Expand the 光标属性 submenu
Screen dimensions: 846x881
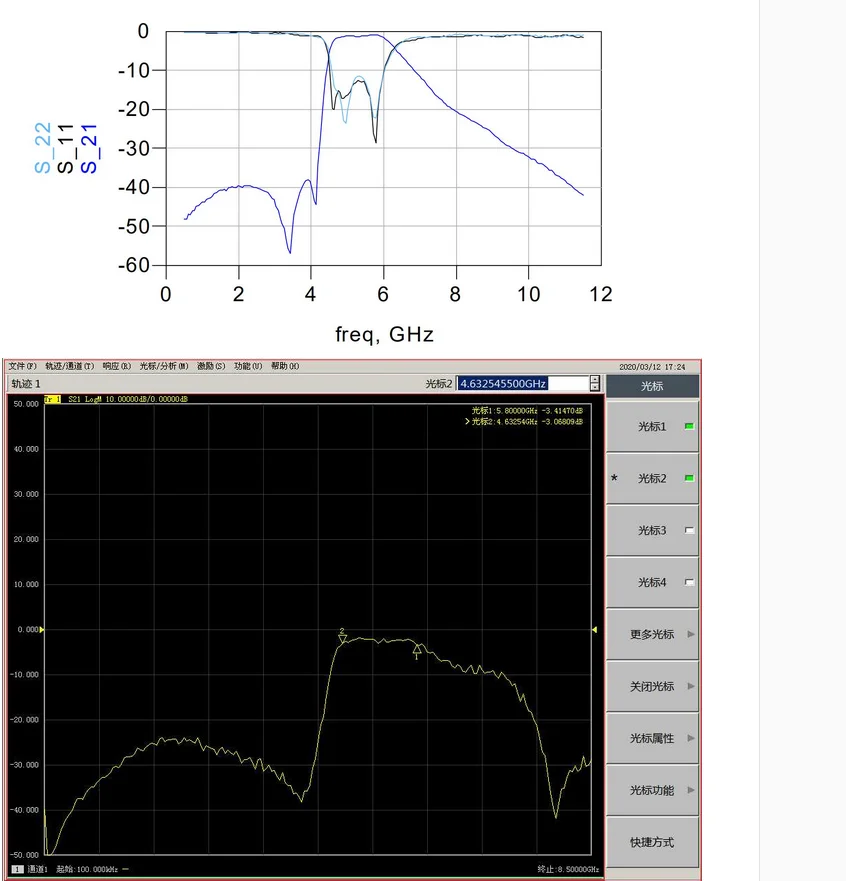point(652,738)
